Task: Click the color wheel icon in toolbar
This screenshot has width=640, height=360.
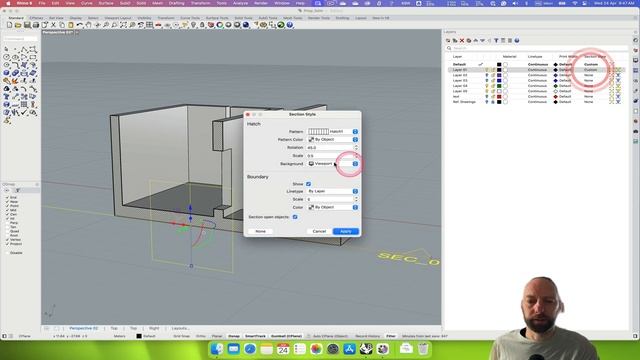Action: coord(220,25)
